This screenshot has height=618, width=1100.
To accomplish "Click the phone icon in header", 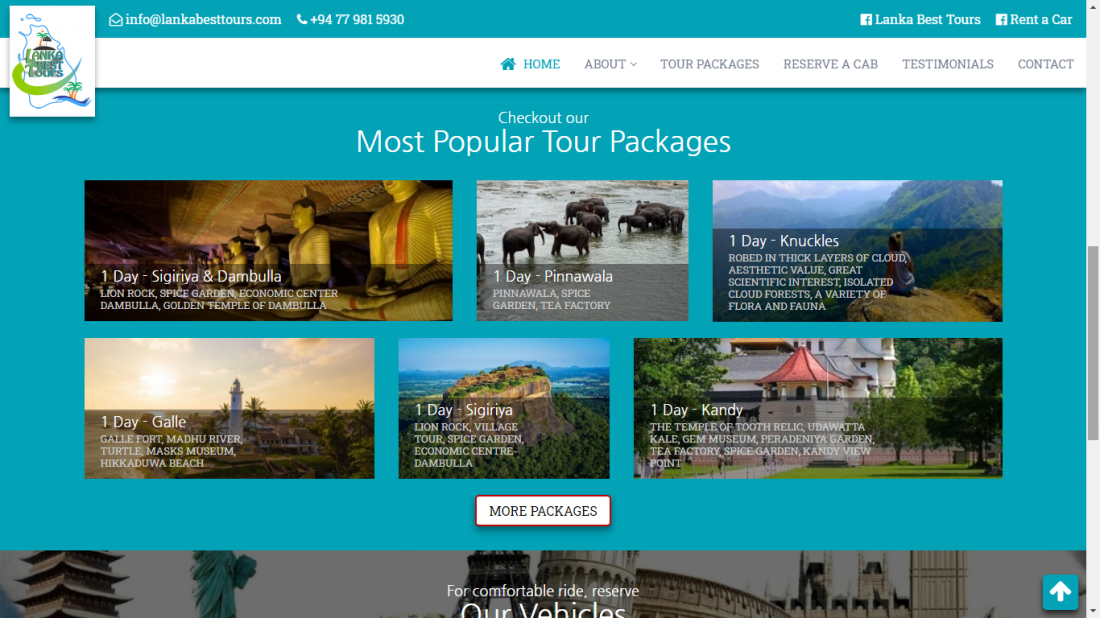I will (302, 20).
